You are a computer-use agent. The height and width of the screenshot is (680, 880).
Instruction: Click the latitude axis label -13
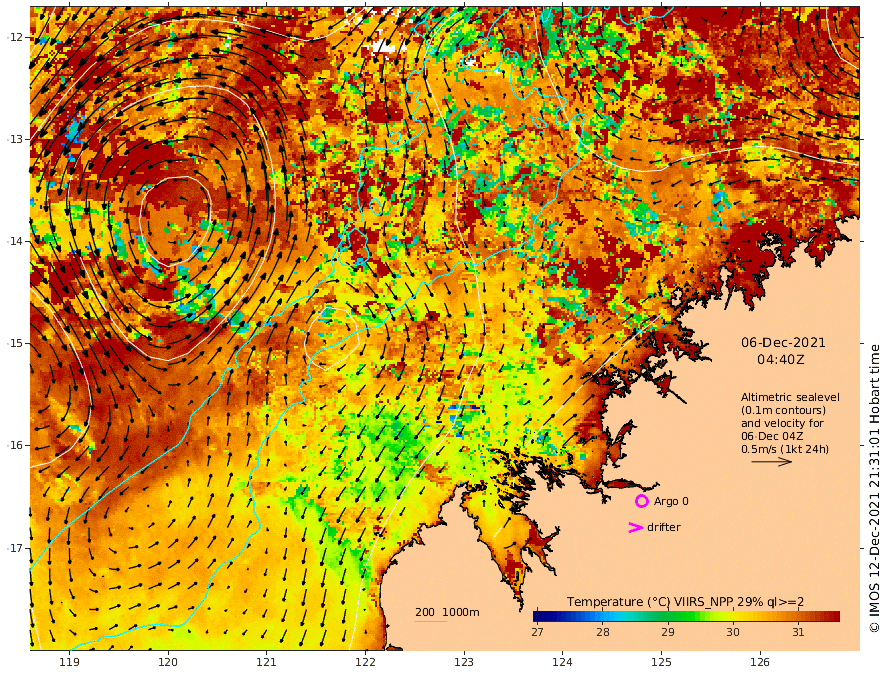(x=15, y=139)
